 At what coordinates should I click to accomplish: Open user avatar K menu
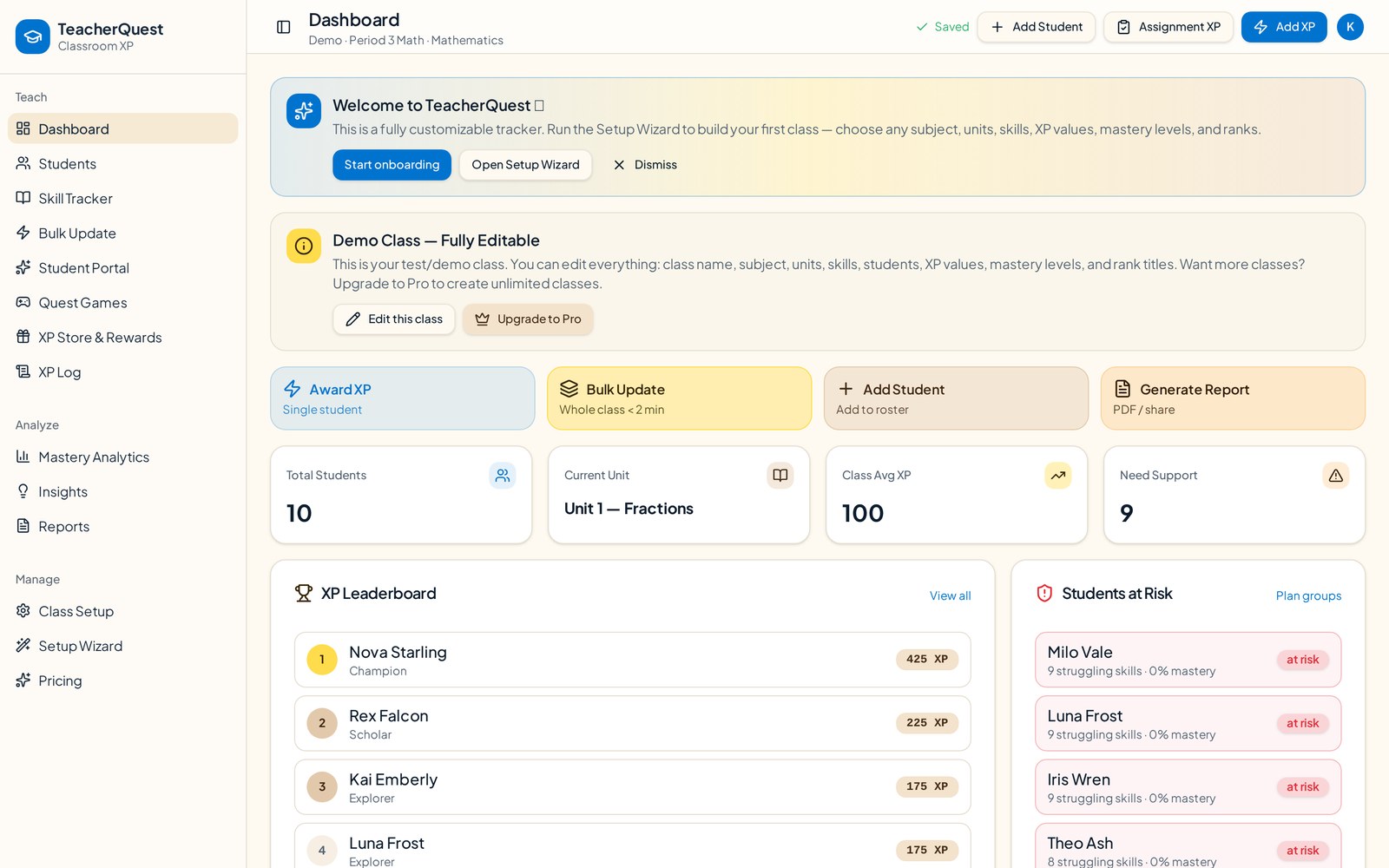1350,27
